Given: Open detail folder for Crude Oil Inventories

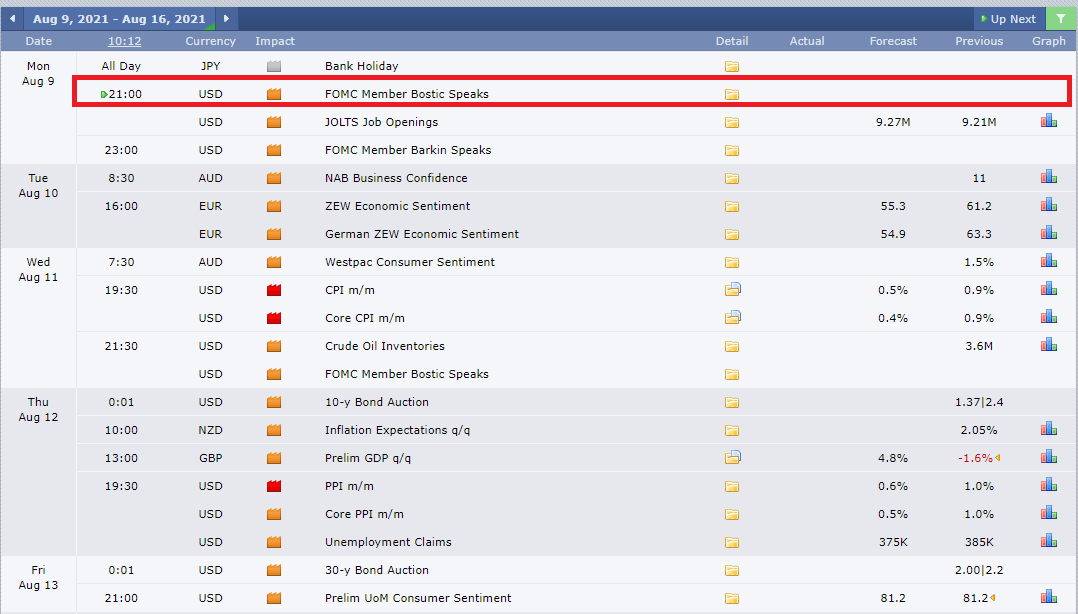Looking at the screenshot, I should 732,347.
